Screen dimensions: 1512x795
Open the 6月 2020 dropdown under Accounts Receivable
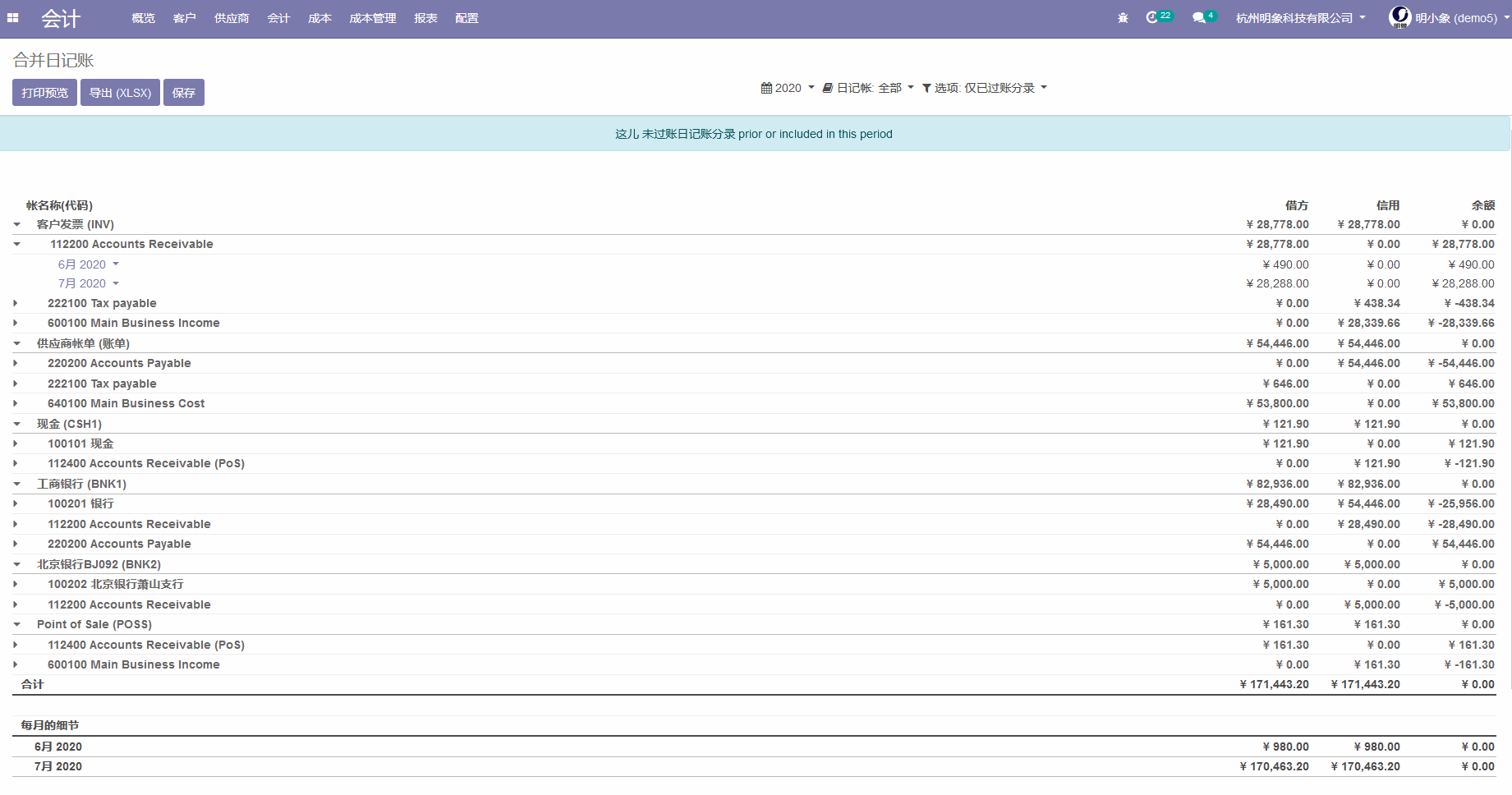click(88, 264)
